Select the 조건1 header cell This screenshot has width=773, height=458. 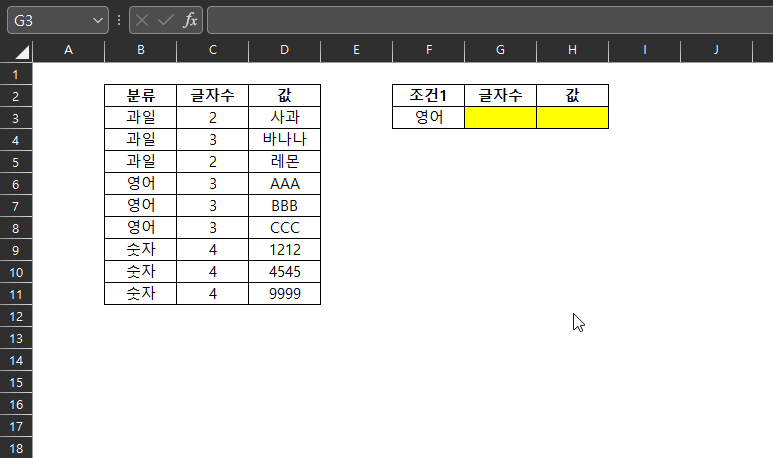[428, 96]
